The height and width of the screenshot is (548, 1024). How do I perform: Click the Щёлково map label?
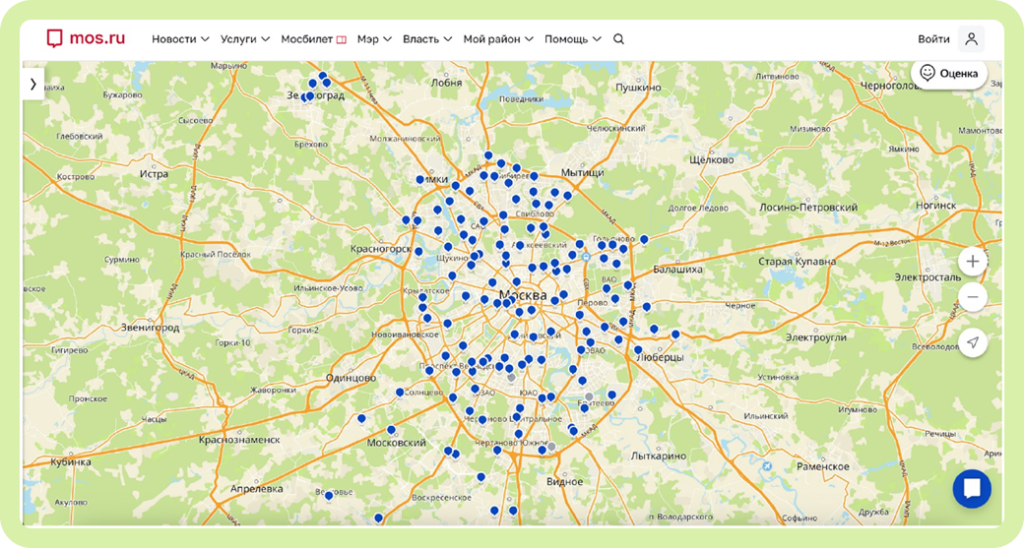712,160
